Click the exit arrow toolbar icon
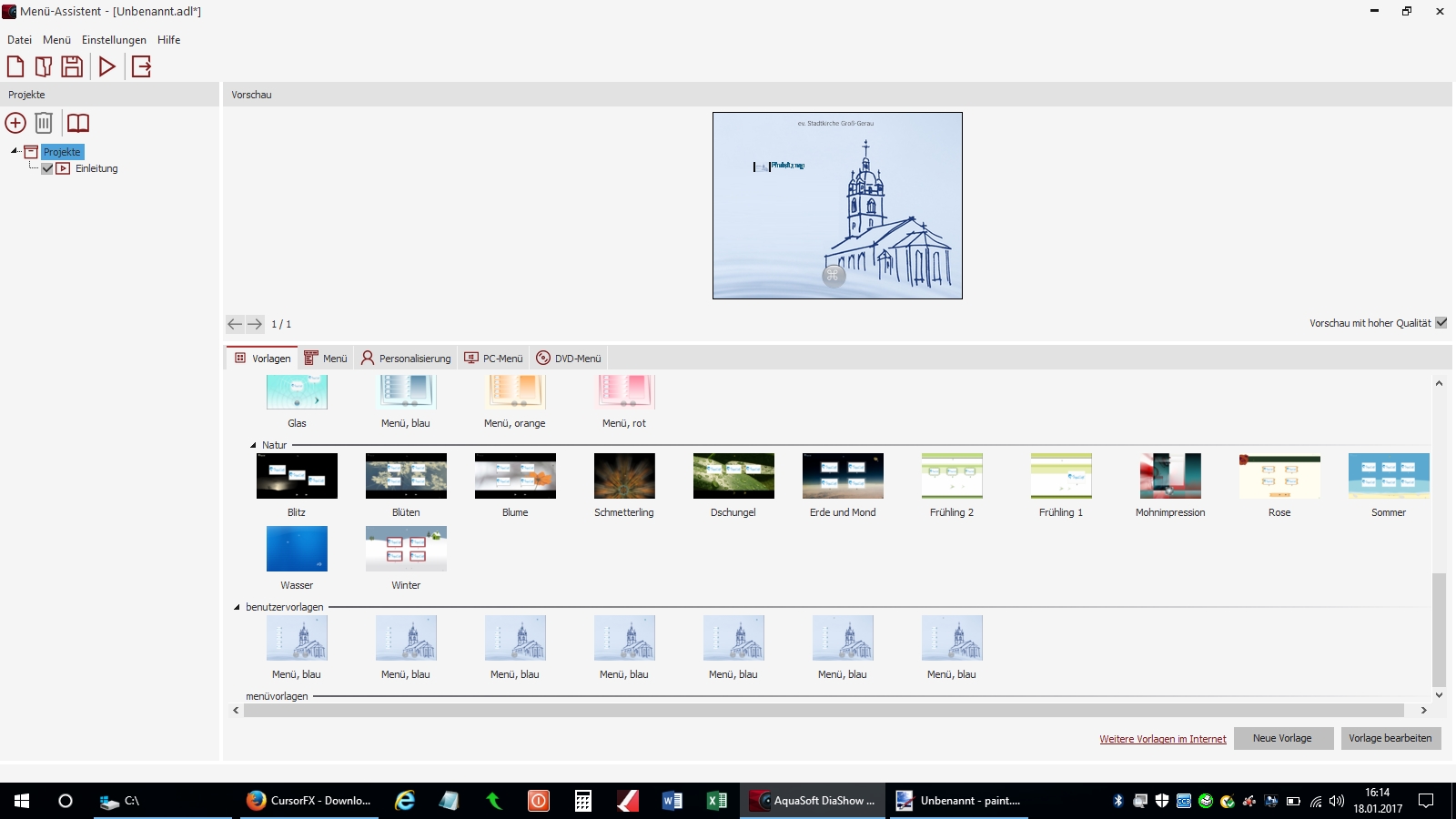The height and width of the screenshot is (819, 1456). [x=141, y=66]
